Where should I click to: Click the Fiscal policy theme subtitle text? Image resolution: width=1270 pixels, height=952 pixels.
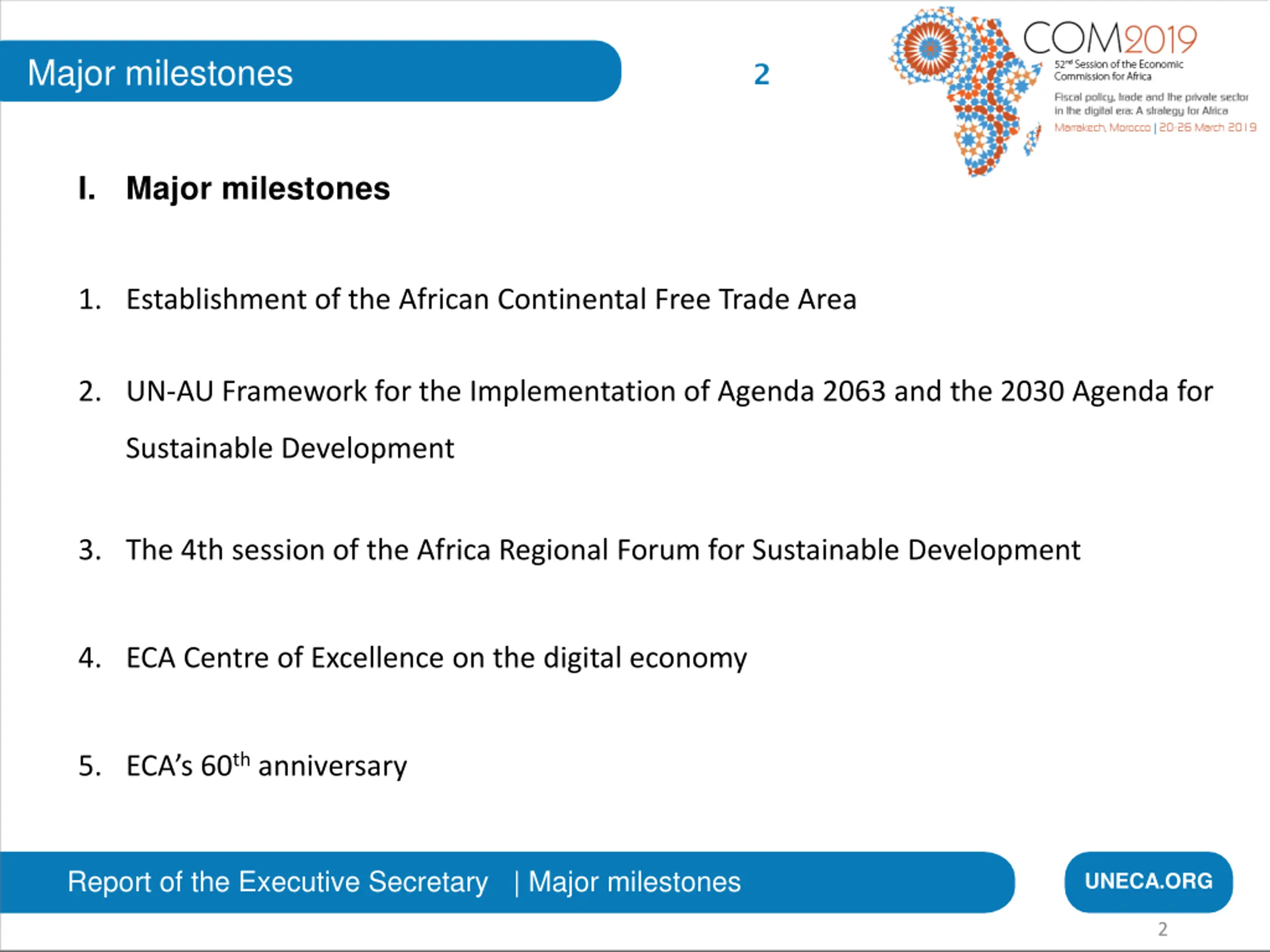point(1150,104)
